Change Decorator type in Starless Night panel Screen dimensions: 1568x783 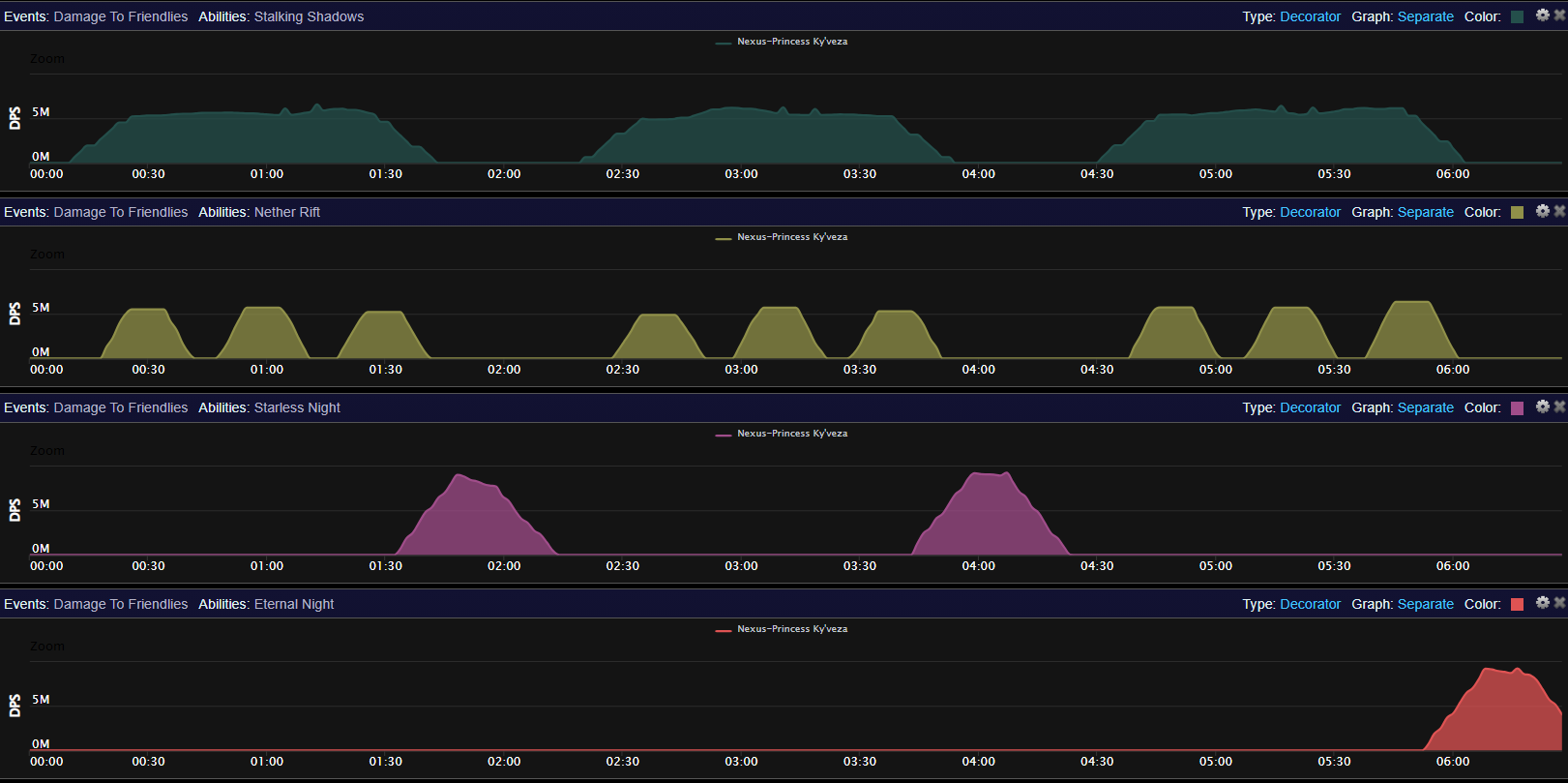coord(1310,407)
